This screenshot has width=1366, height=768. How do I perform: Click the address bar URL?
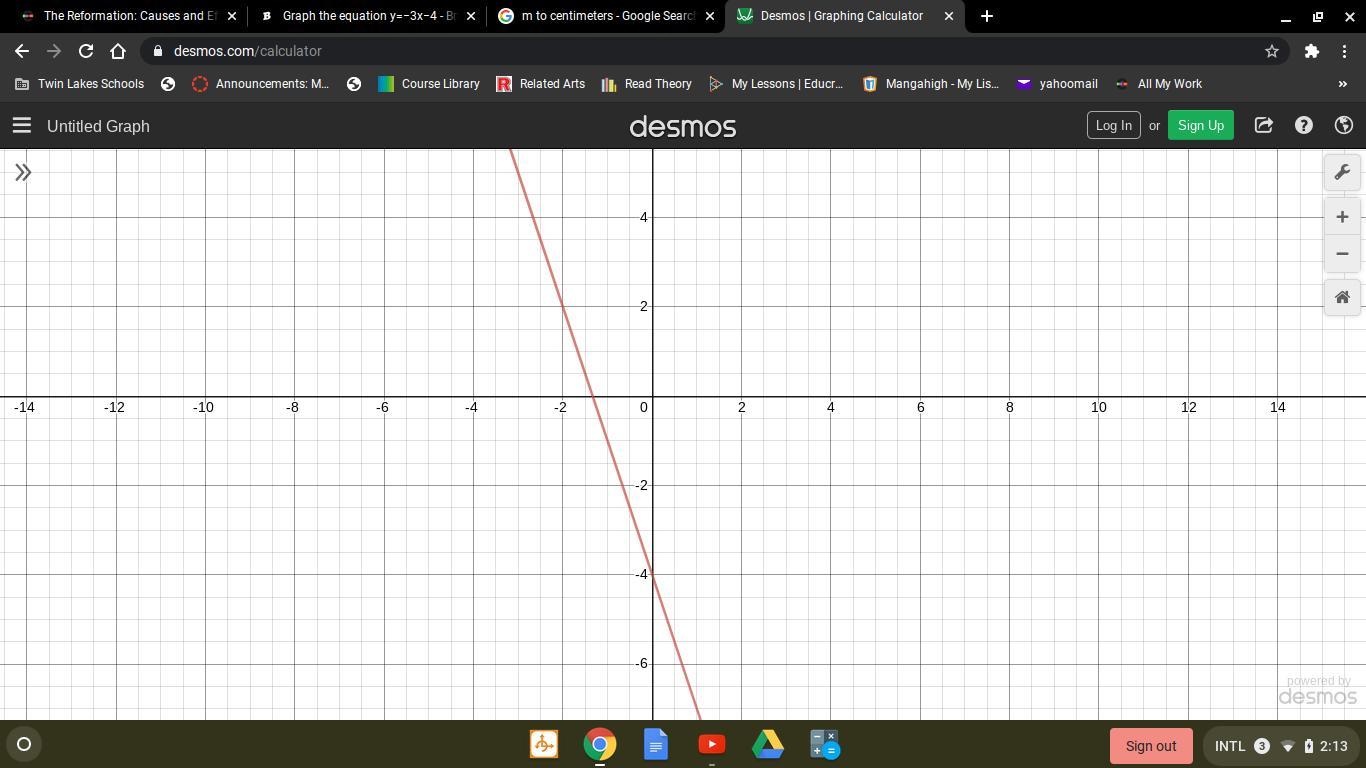point(247,51)
